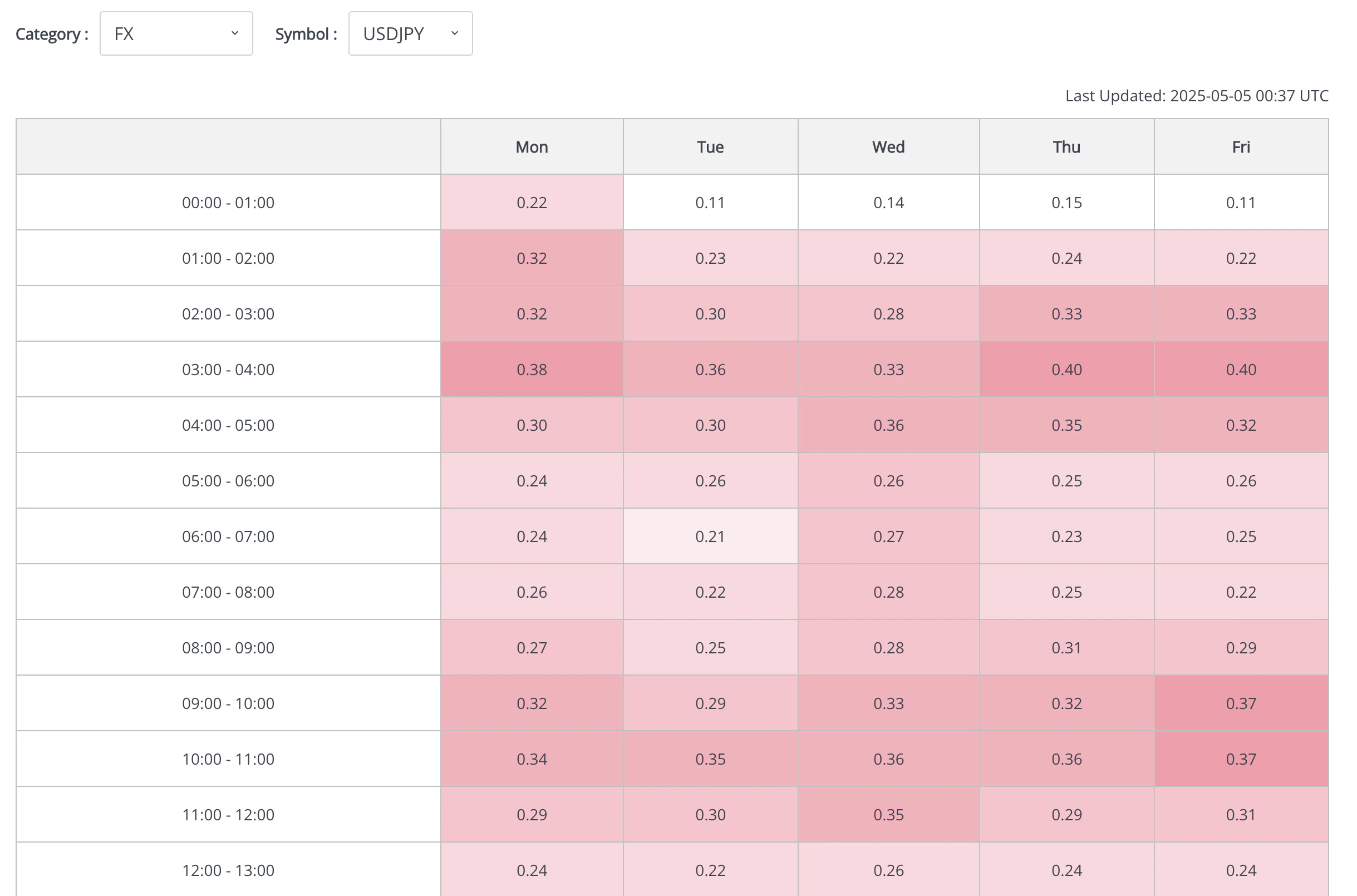Click the chevron arrow on the Category selector
The image size is (1357, 896).
point(235,33)
